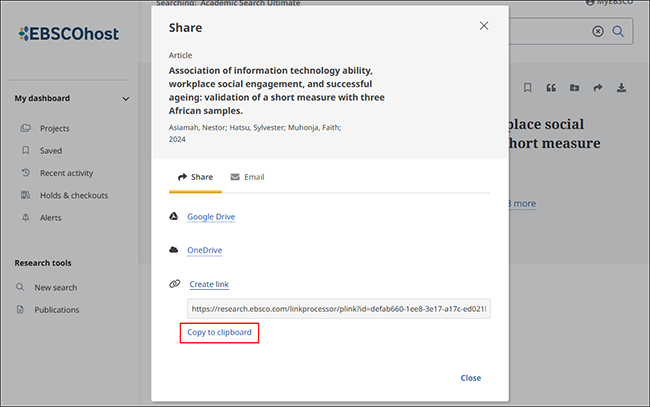Viewport: 650px width, 407px height.
Task: Click the Copy to clipboard link
Action: click(219, 332)
